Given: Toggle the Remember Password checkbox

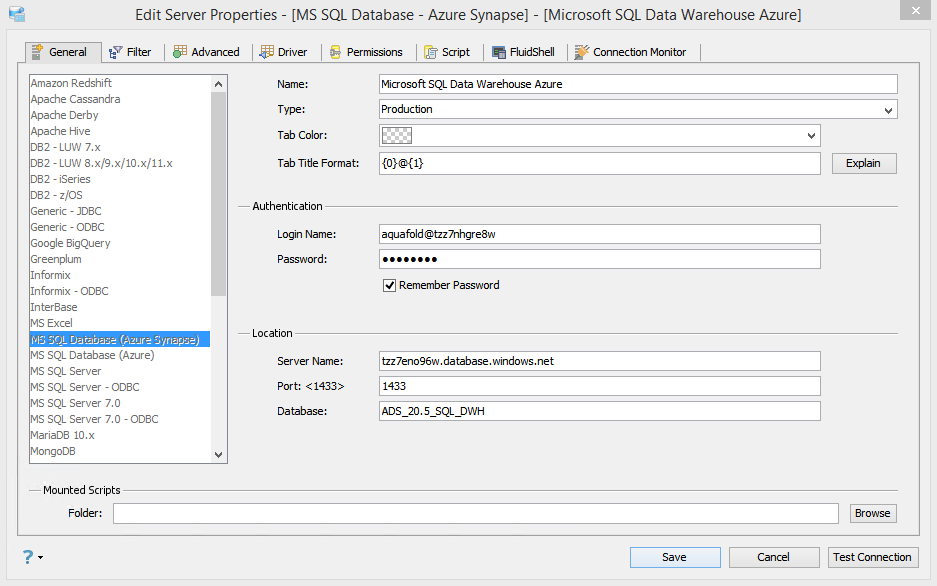Looking at the screenshot, I should pyautogui.click(x=390, y=285).
